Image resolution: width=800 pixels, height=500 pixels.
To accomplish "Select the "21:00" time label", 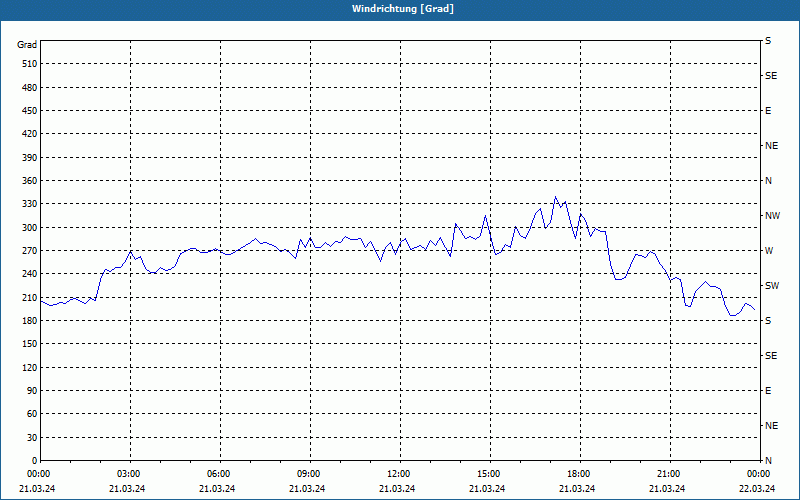I will pos(670,474).
